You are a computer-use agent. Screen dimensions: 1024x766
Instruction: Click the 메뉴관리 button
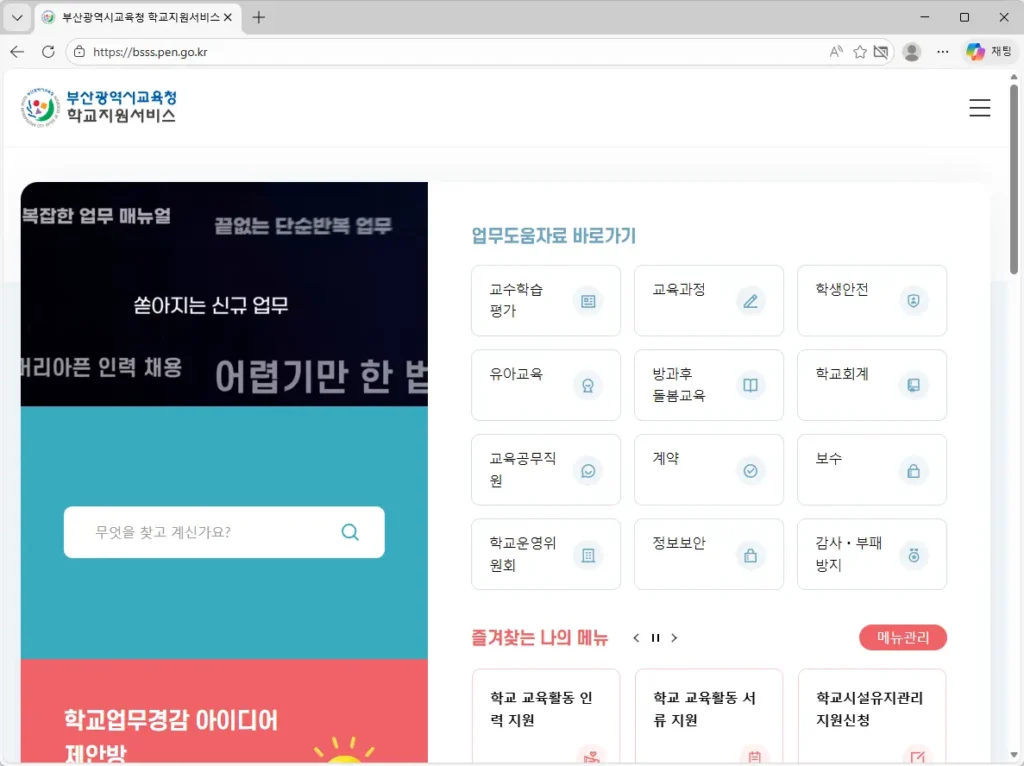tap(902, 637)
